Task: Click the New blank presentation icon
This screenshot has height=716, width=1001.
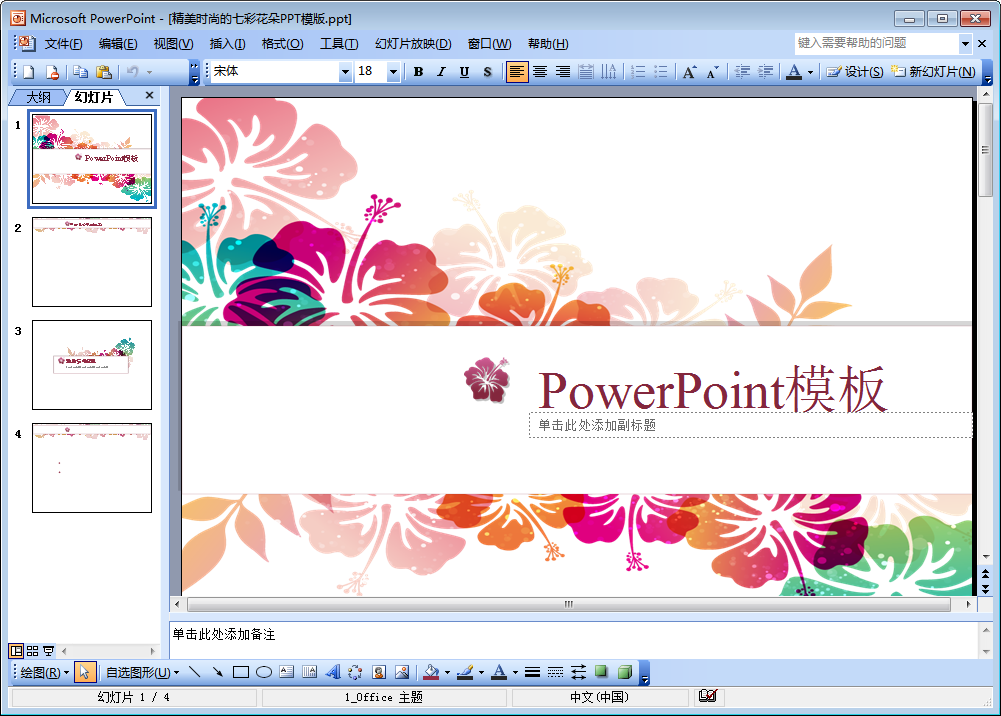Action: (29, 71)
